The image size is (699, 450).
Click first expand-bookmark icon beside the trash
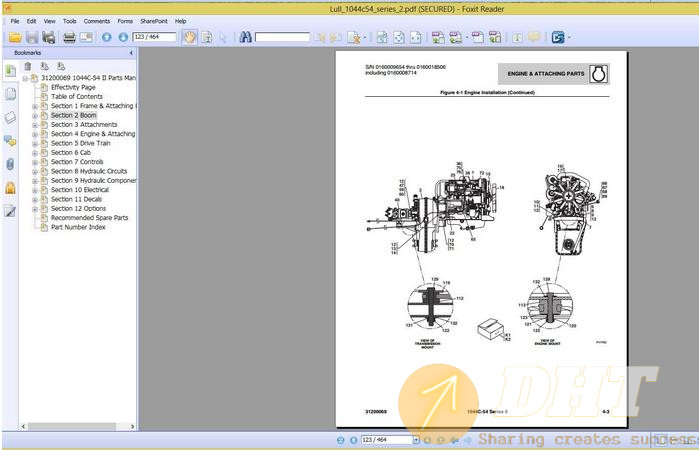(45, 66)
